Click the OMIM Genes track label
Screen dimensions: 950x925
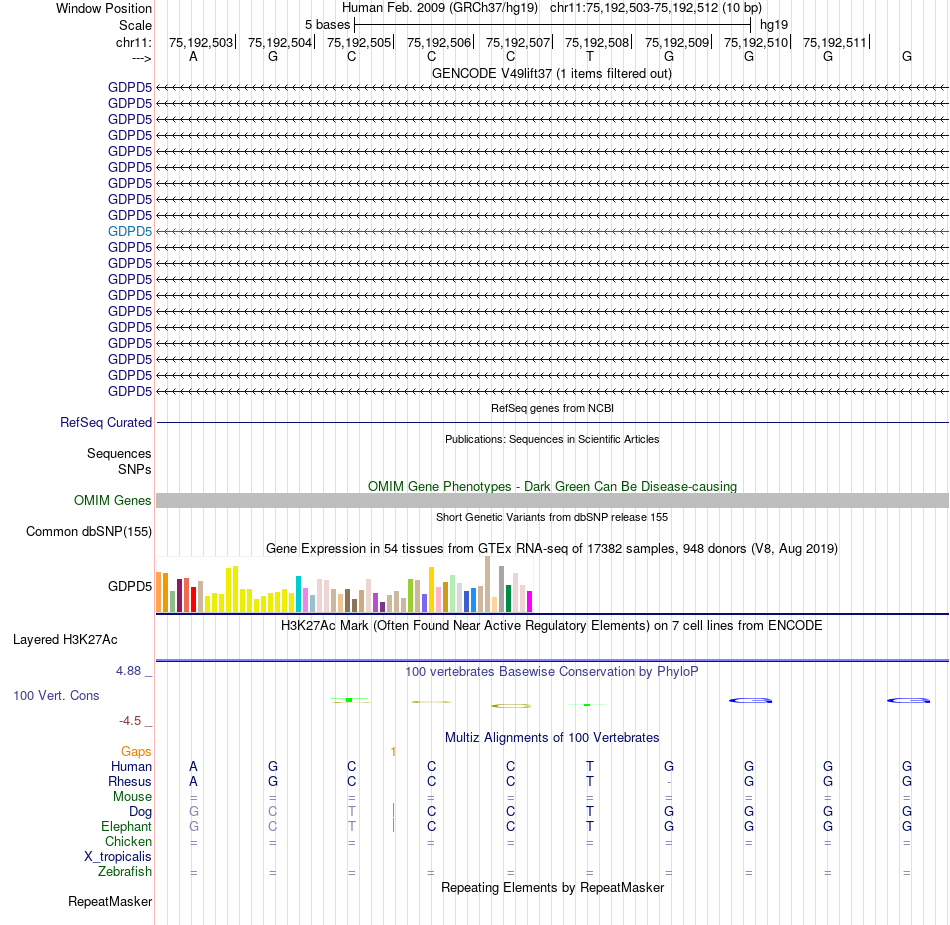113,500
